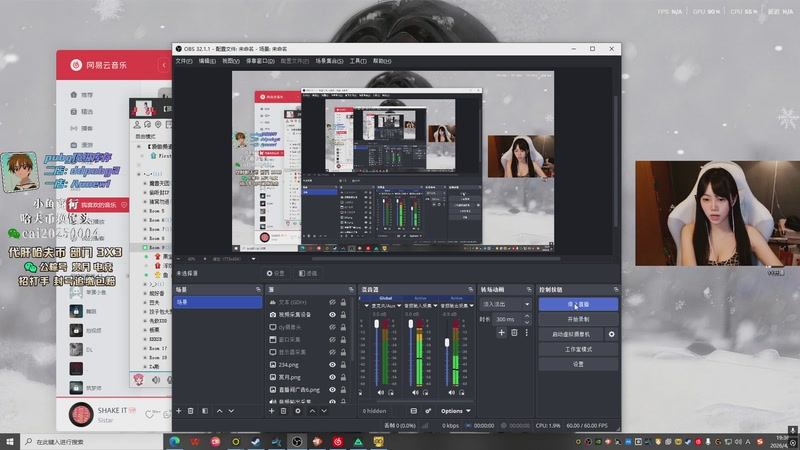Viewport: 800px width, 450px height.
Task: Toggle monitoring headphone icon for 麦克风/Aux channel
Action: click(391, 392)
